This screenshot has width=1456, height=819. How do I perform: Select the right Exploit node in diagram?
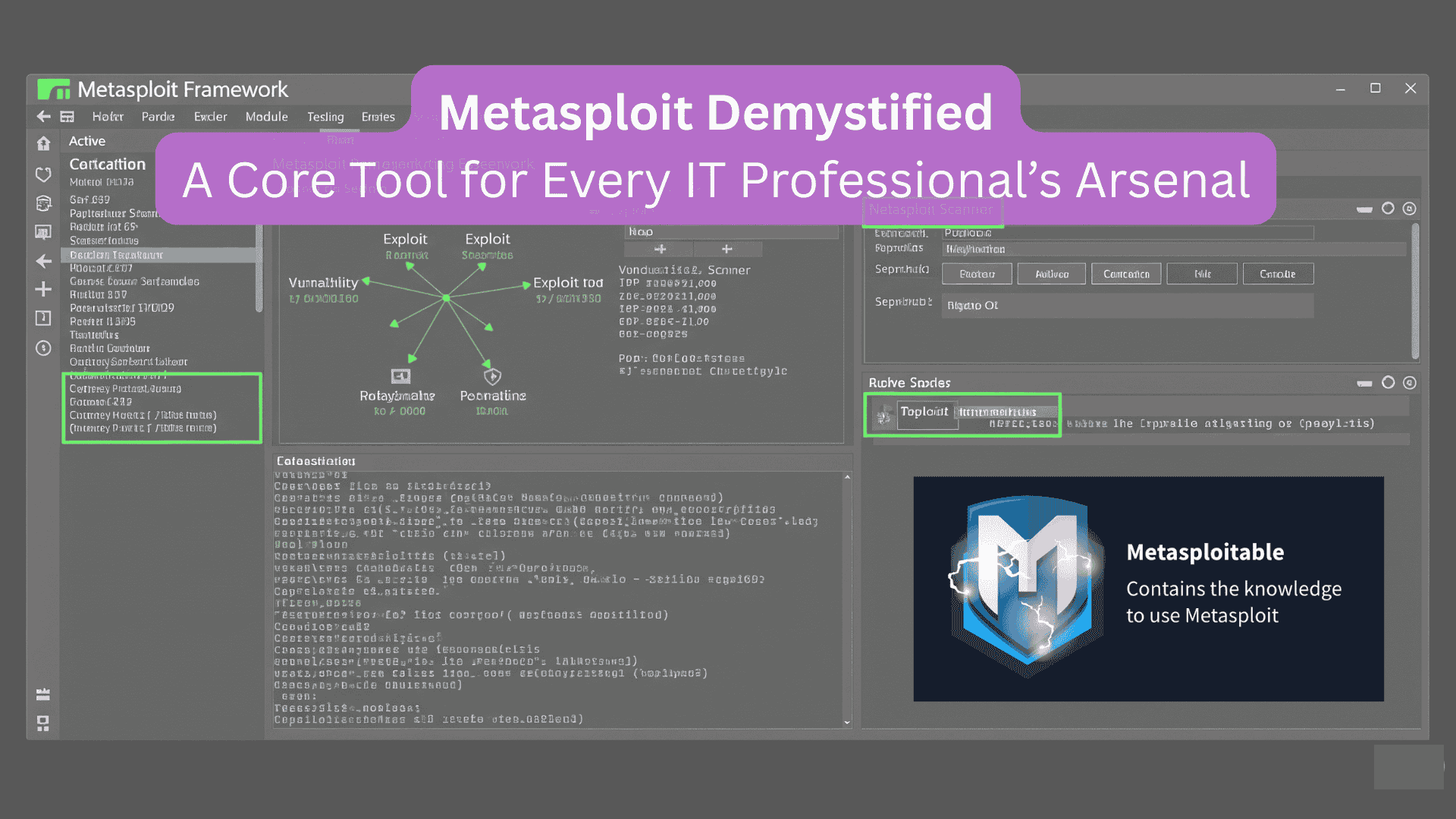488,239
